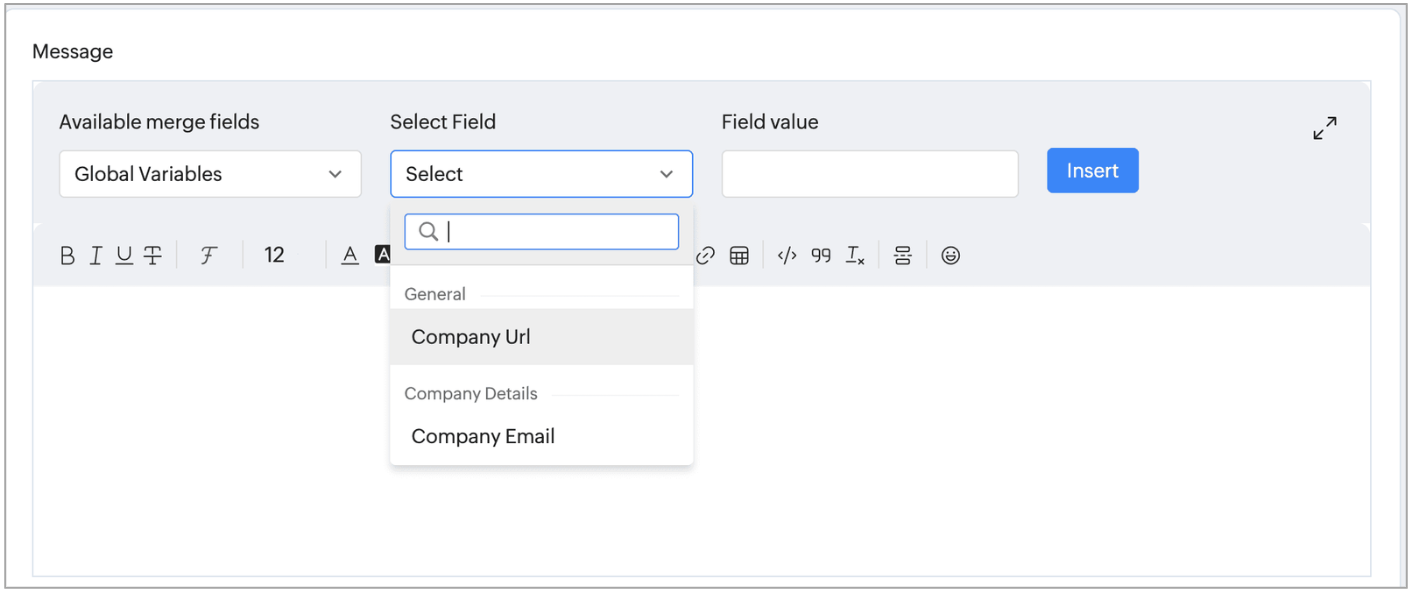Open the emoji picker
1412x596 pixels.
(x=951, y=256)
